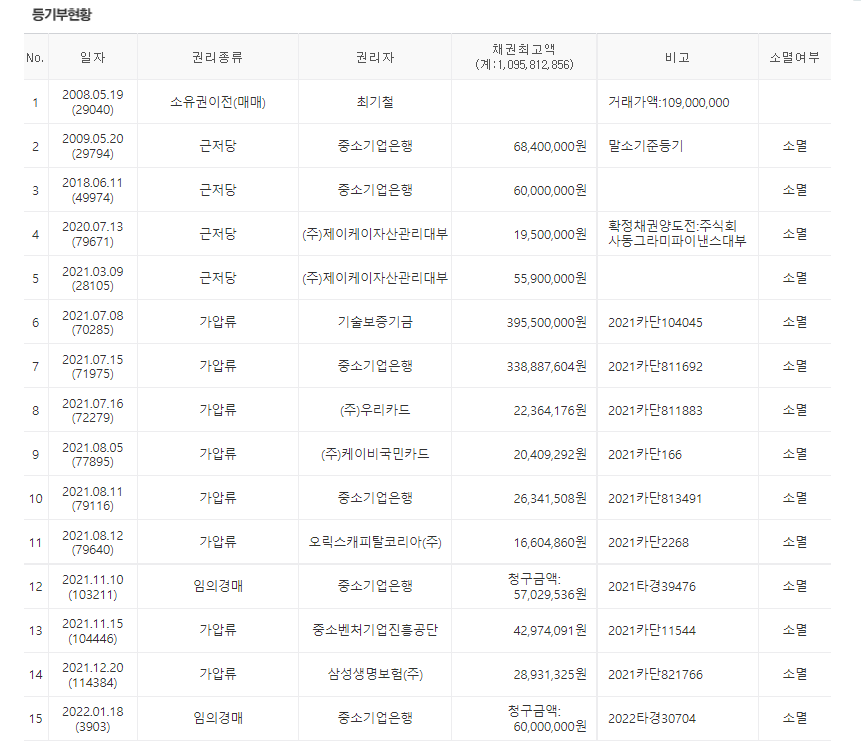
Task: Click case number 2021카단2268
Action: 648,543
